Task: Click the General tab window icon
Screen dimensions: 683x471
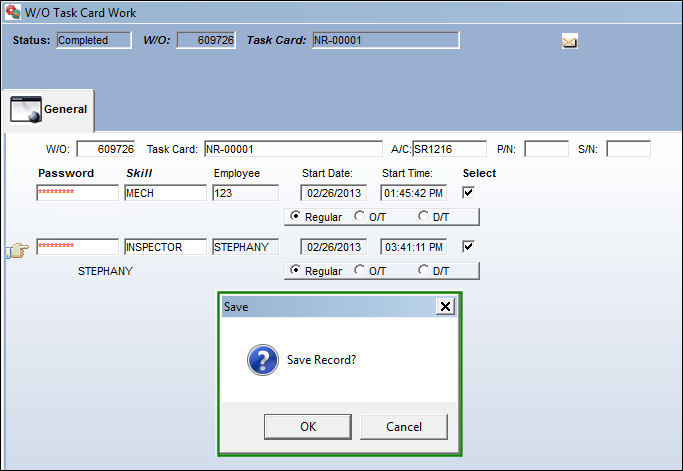Action: coord(26,109)
